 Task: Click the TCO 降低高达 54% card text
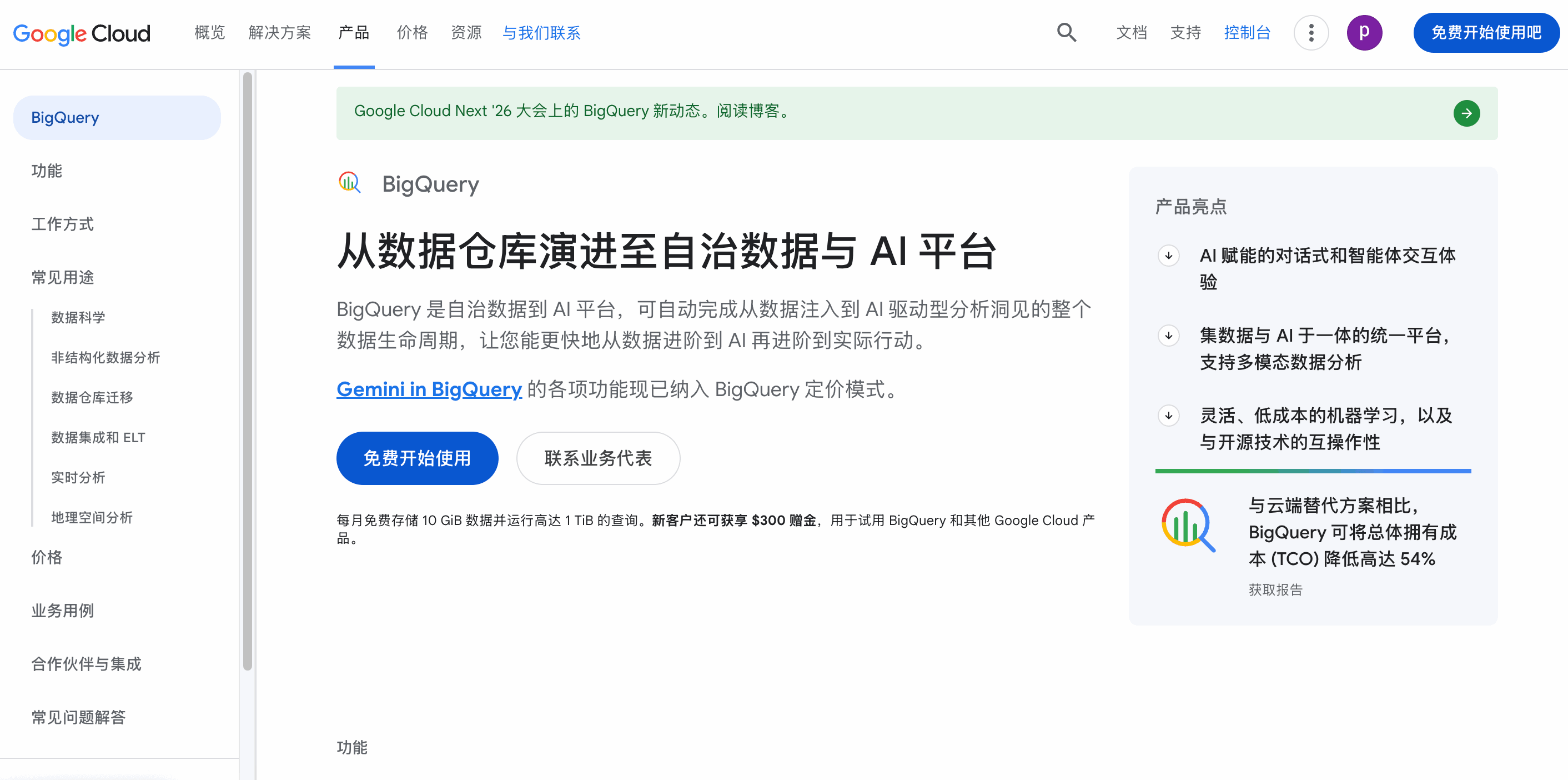coord(1353,532)
